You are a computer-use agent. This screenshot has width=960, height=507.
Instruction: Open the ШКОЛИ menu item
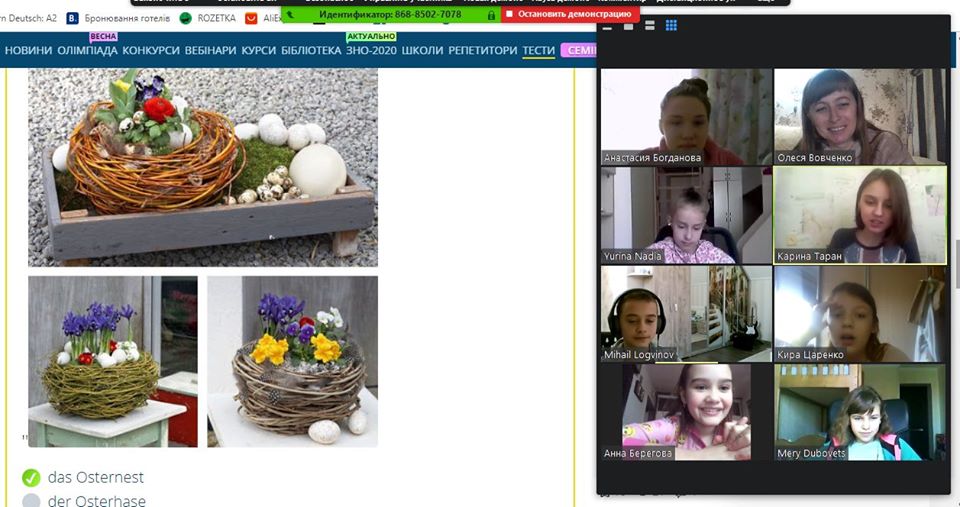coord(422,50)
